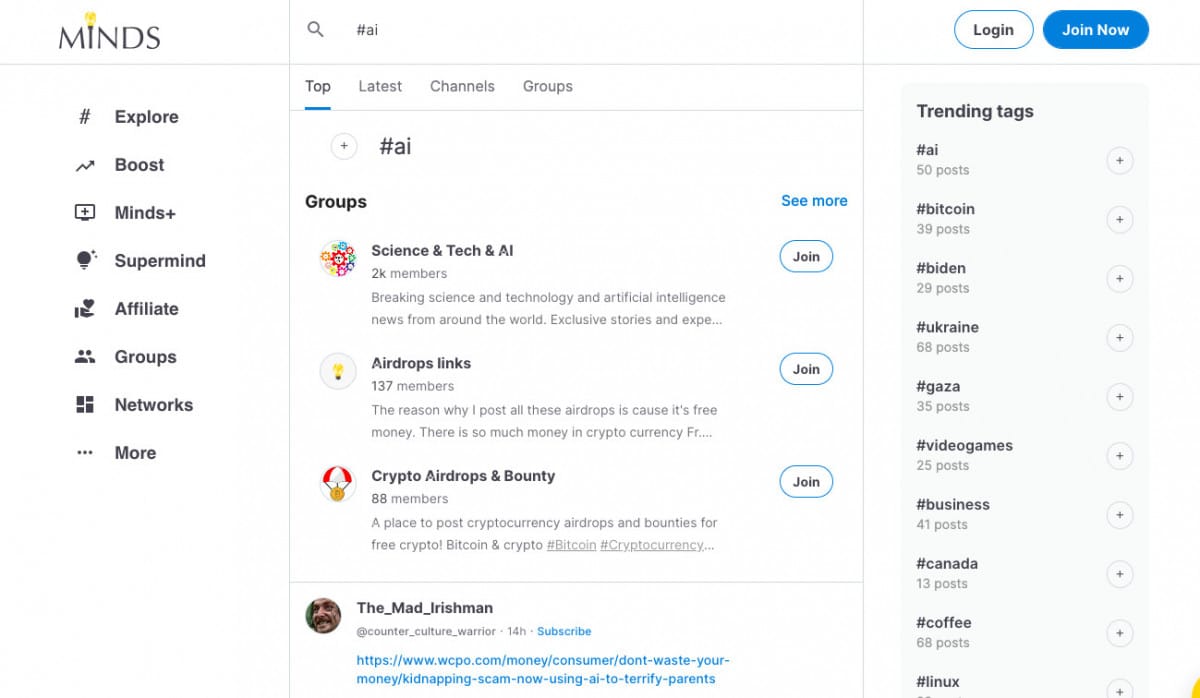Switch to the Groups results tab
Image resolution: width=1200 pixels, height=698 pixels.
click(x=548, y=86)
